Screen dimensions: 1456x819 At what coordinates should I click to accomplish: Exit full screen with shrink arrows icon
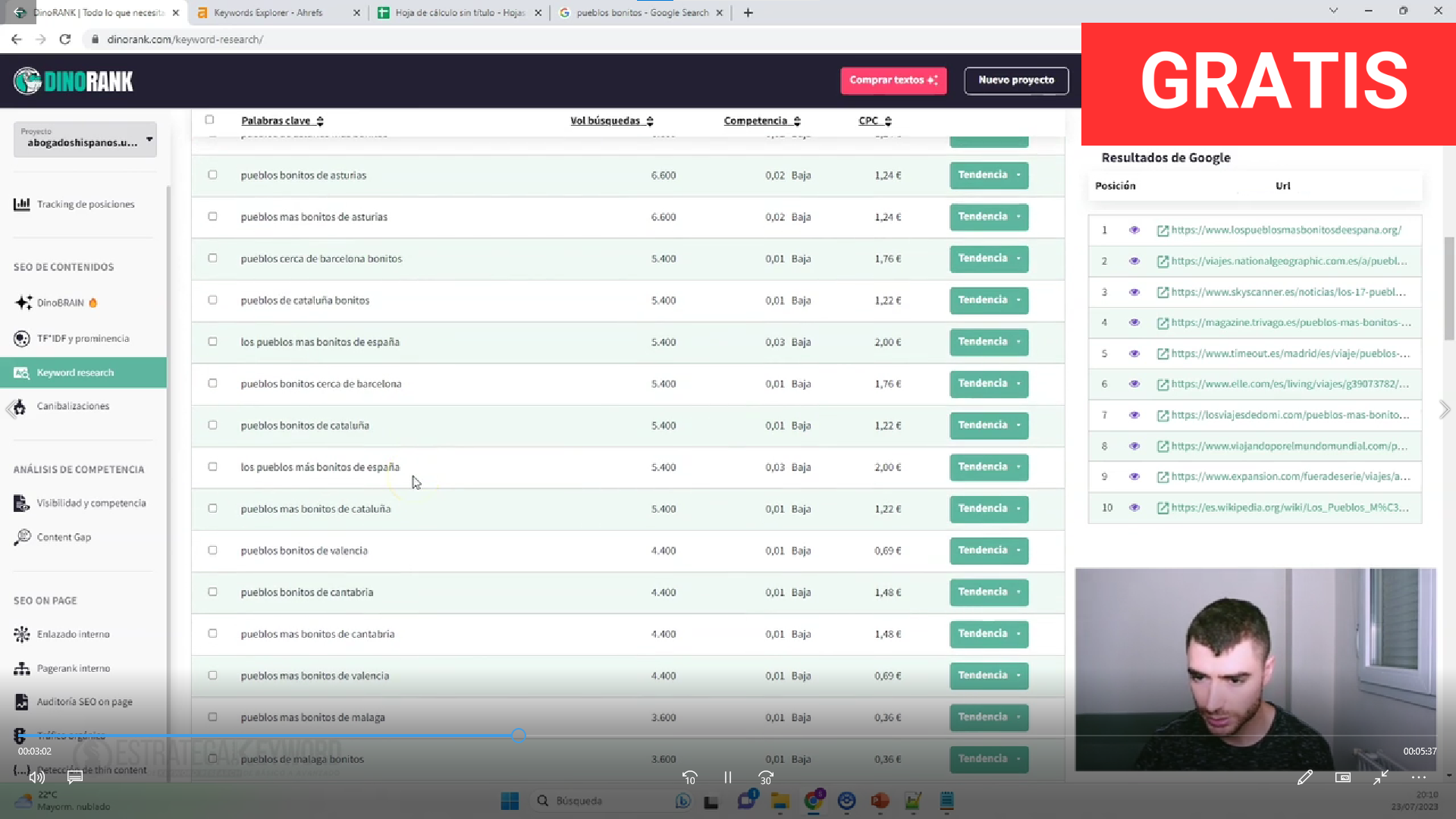1381,777
